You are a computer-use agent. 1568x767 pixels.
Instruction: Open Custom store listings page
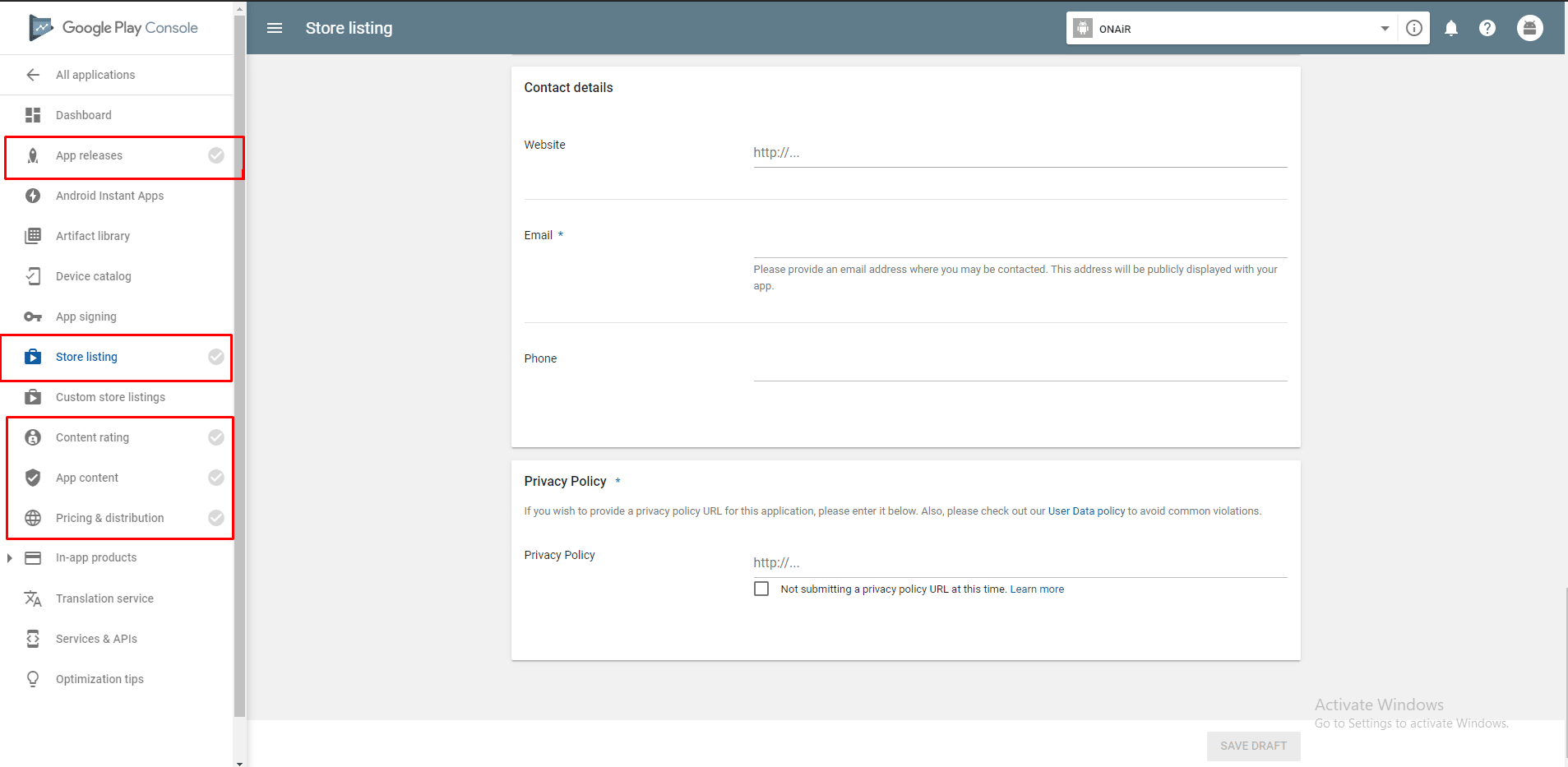point(111,397)
